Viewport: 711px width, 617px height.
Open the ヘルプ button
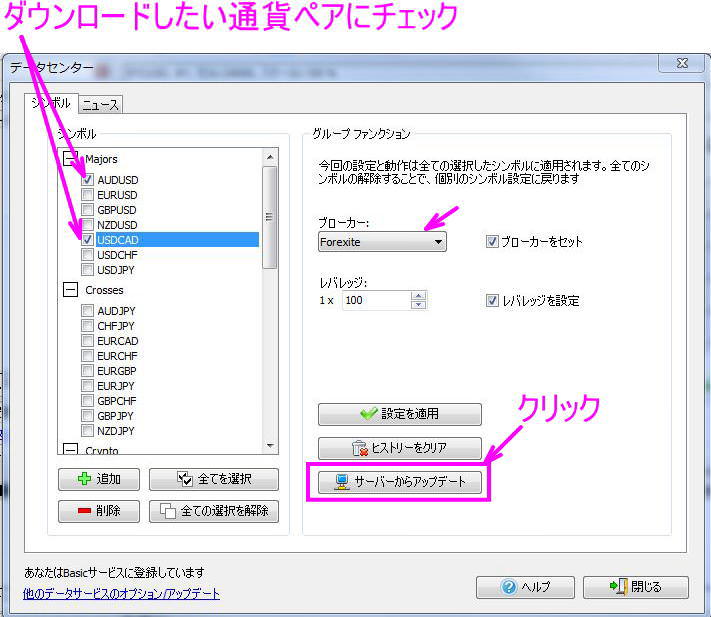(x=526, y=587)
